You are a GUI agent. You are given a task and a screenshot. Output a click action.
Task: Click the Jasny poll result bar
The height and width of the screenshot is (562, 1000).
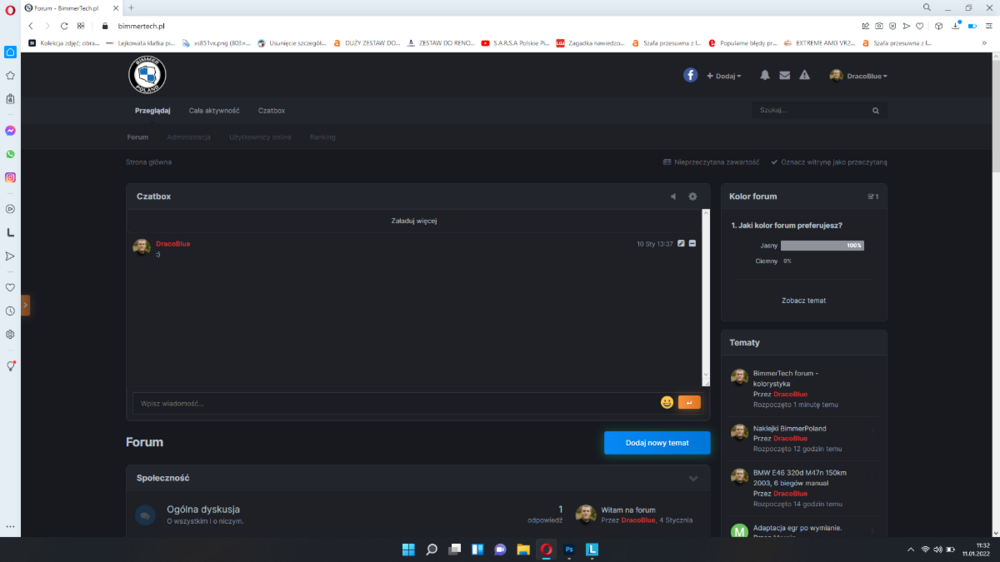pyautogui.click(x=822, y=246)
